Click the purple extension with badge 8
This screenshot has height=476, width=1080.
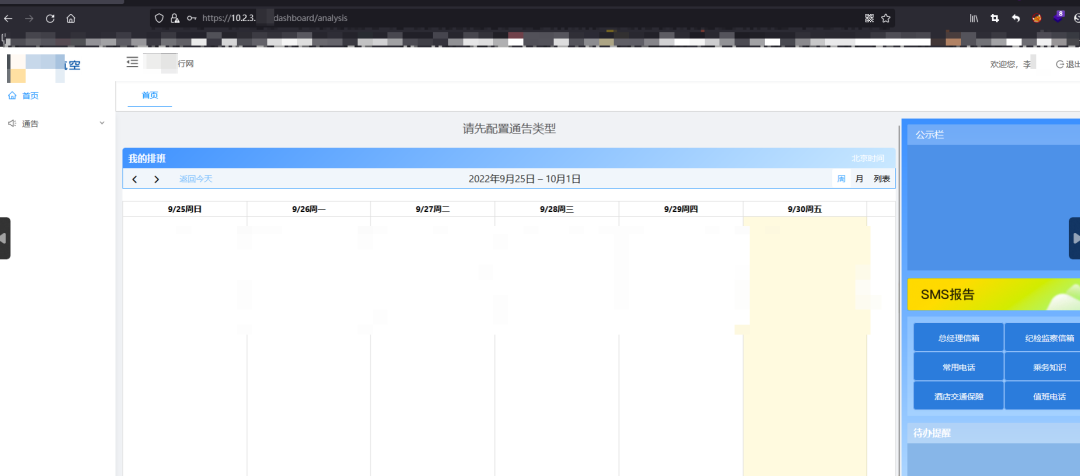click(x=1058, y=17)
